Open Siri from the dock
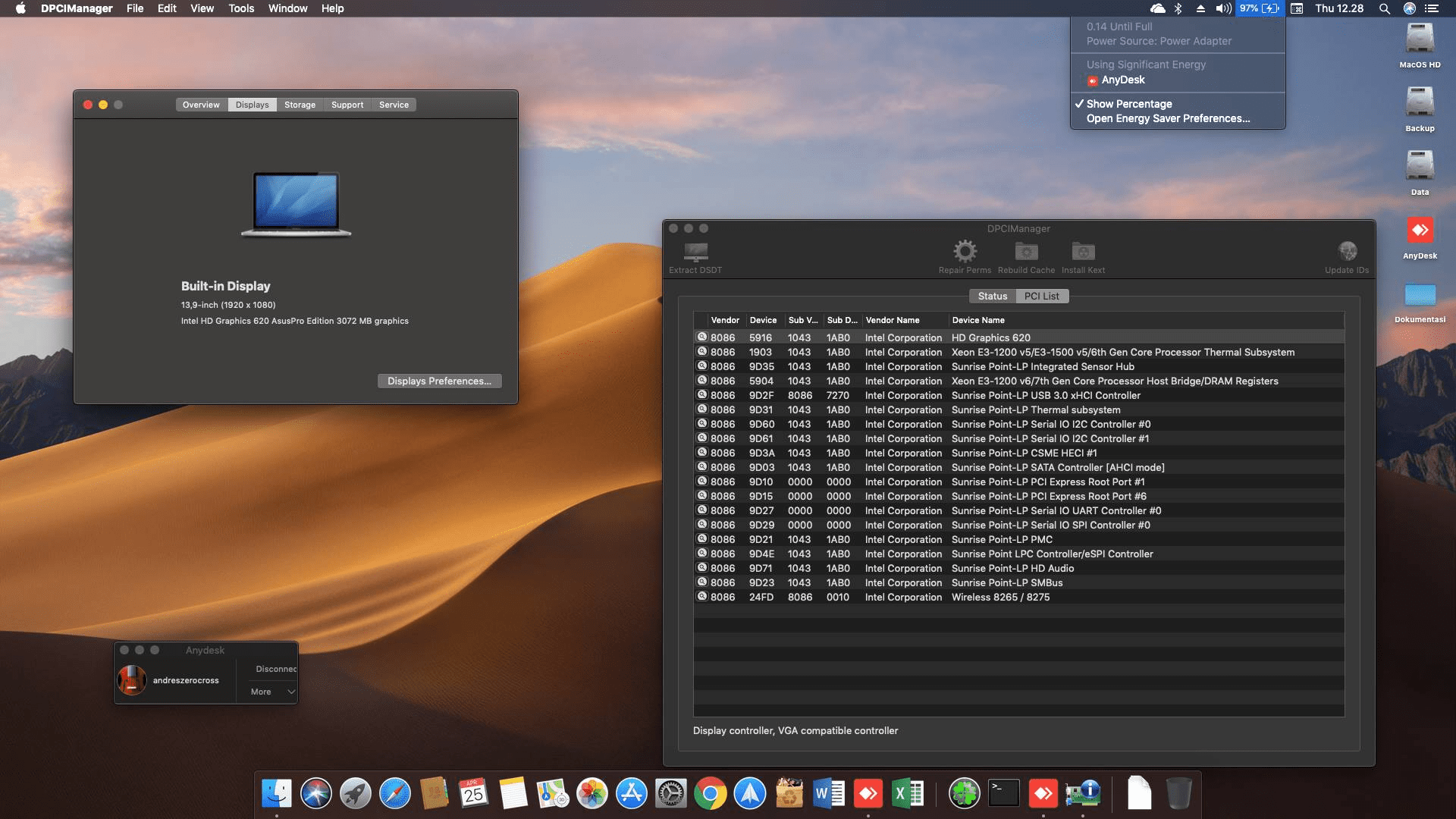This screenshot has width=1456, height=819. (316, 794)
